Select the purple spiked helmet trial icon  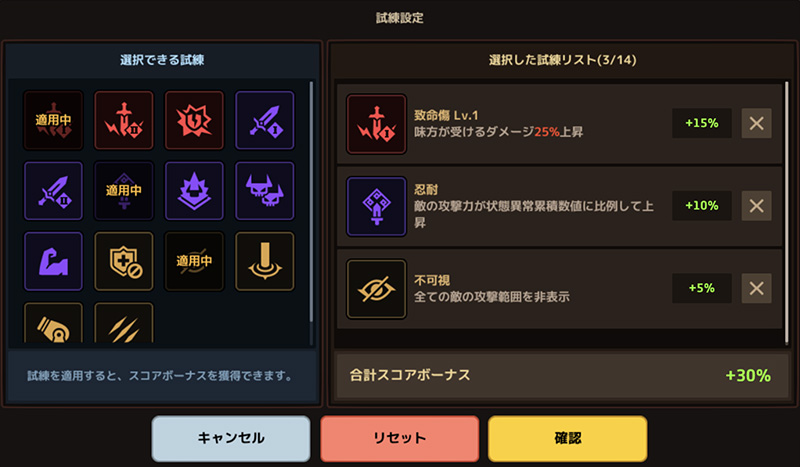pos(194,191)
